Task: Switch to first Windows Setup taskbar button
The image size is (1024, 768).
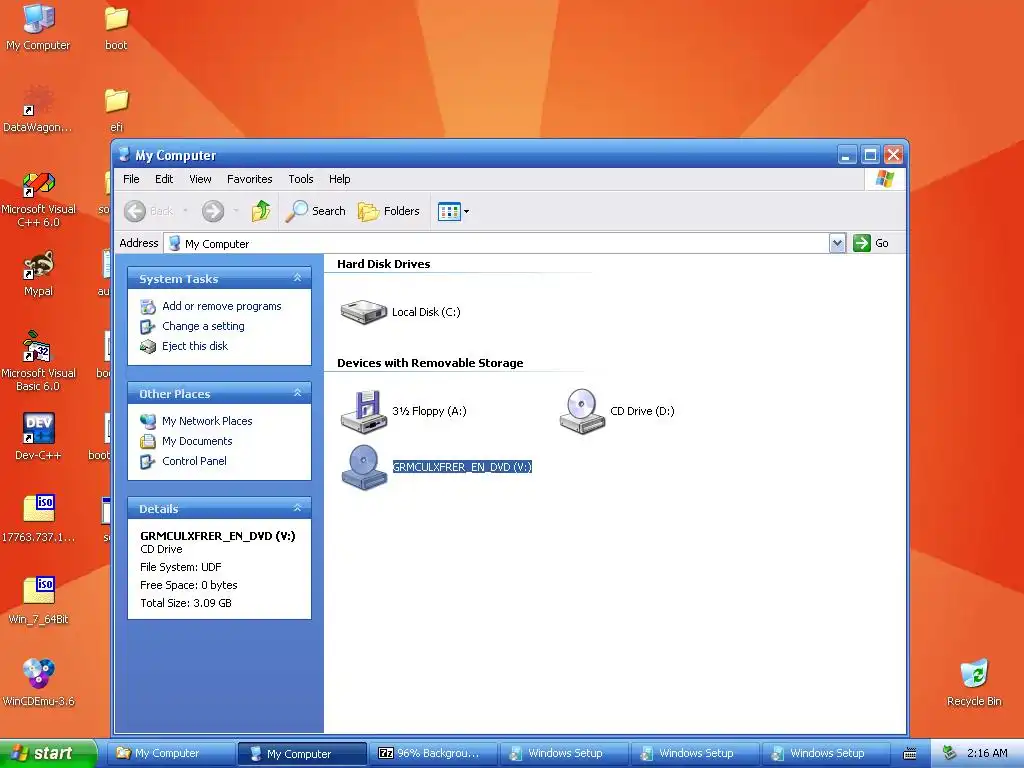Action: point(564,753)
